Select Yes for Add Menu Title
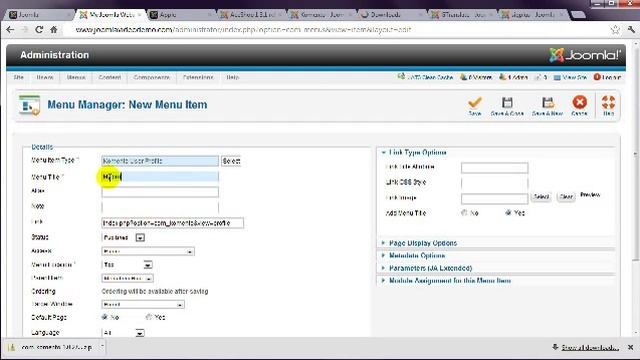 point(508,213)
